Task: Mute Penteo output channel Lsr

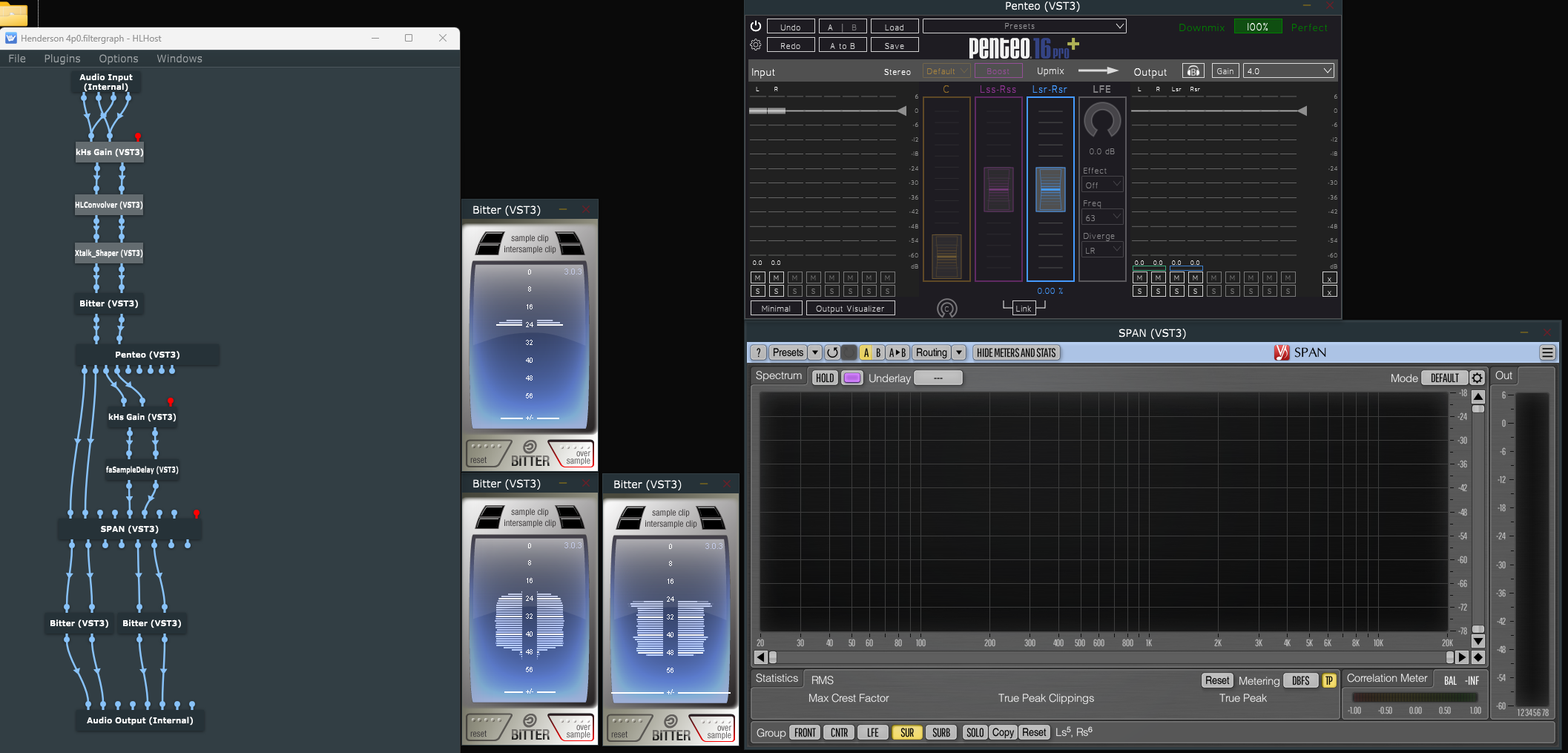Action: 1177,277
